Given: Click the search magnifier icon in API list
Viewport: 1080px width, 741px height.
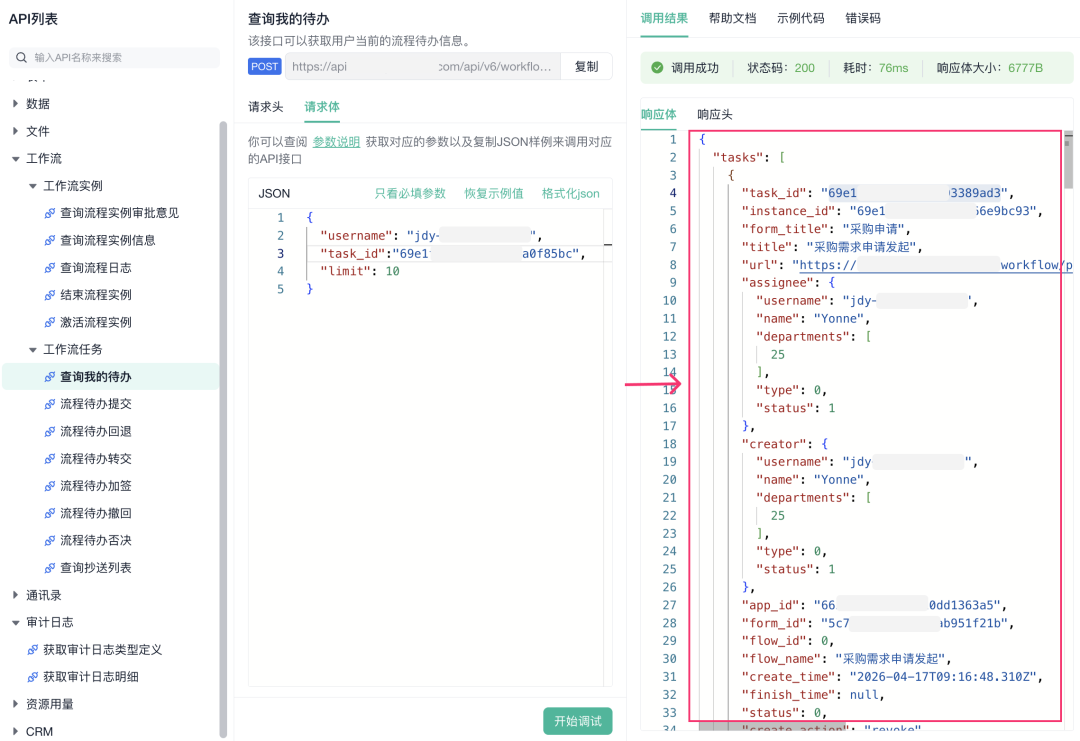Looking at the screenshot, I should pos(21,58).
